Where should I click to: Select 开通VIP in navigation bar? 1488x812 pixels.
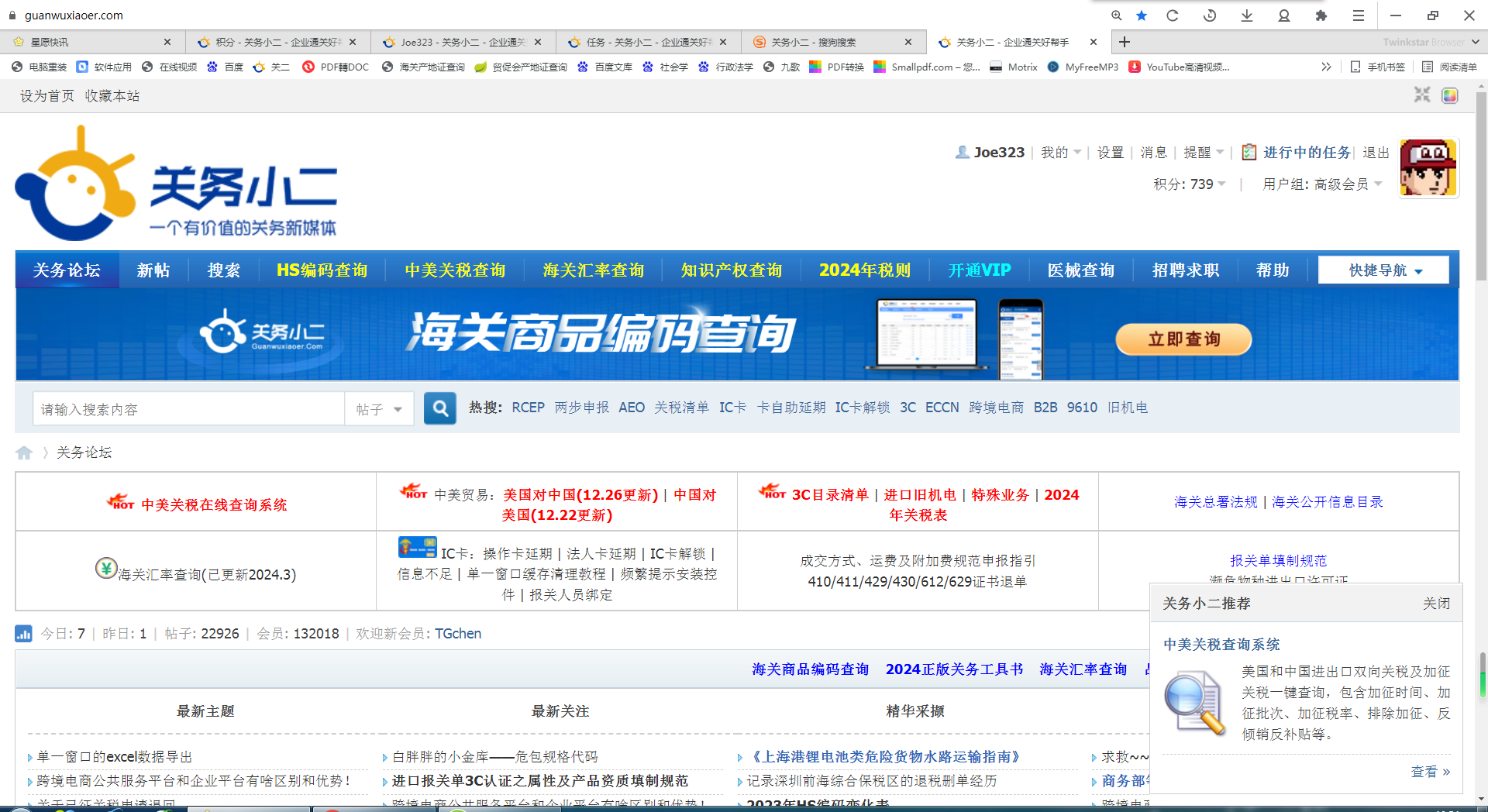point(979,270)
